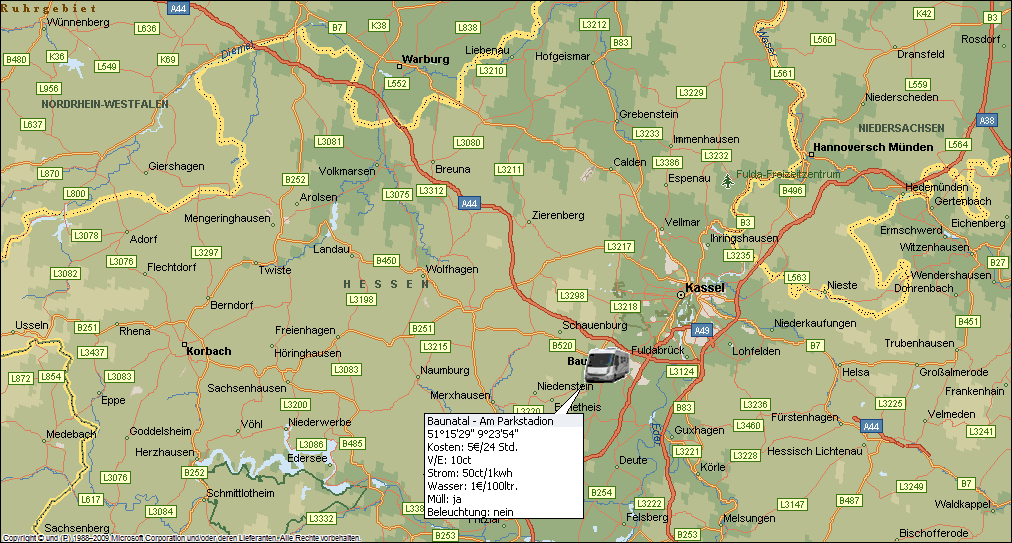Select the B485 road shield

pyautogui.click(x=352, y=444)
